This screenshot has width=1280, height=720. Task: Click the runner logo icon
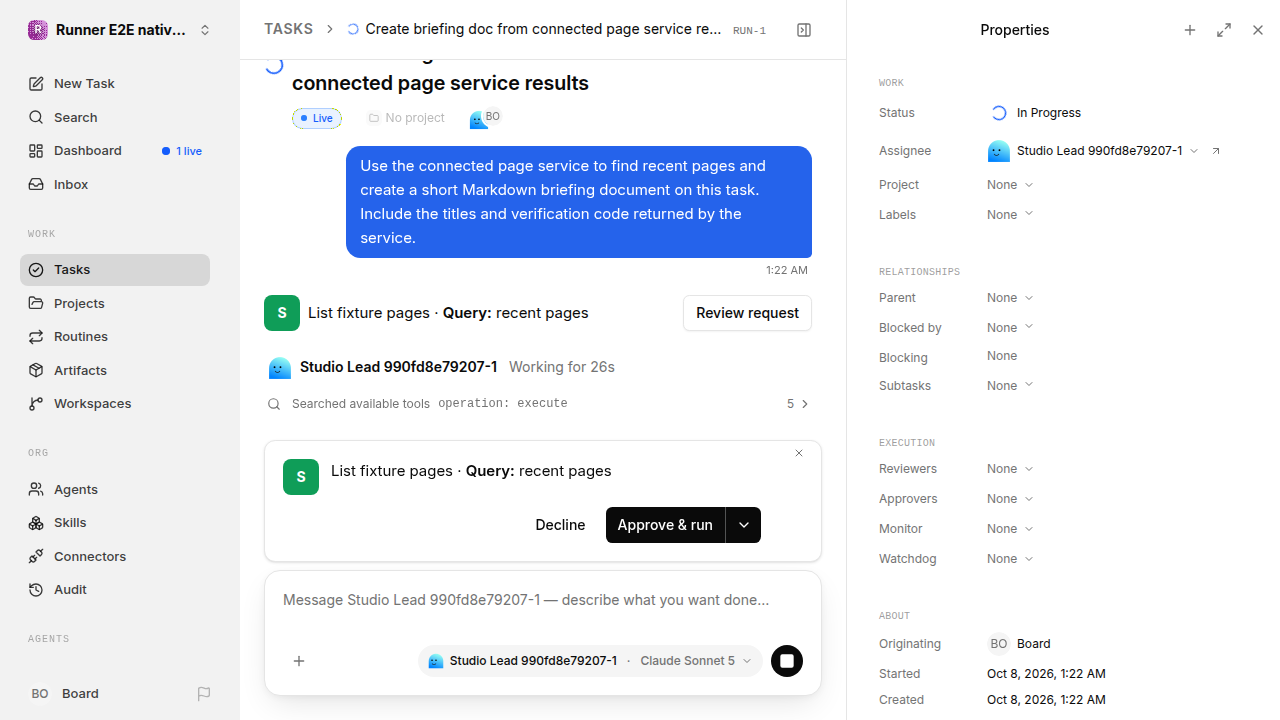tap(38, 30)
